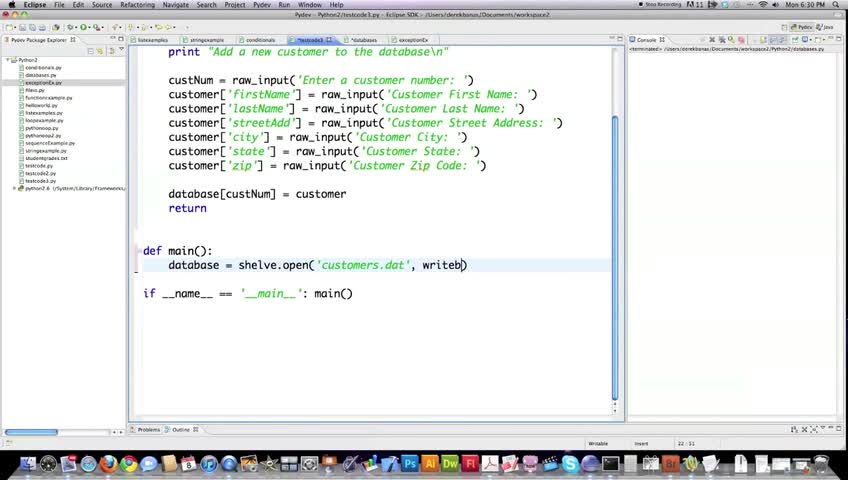Screen dimensions: 848x480
Task: Click Remove Launch X icon in Console
Action: (x=712, y=39)
